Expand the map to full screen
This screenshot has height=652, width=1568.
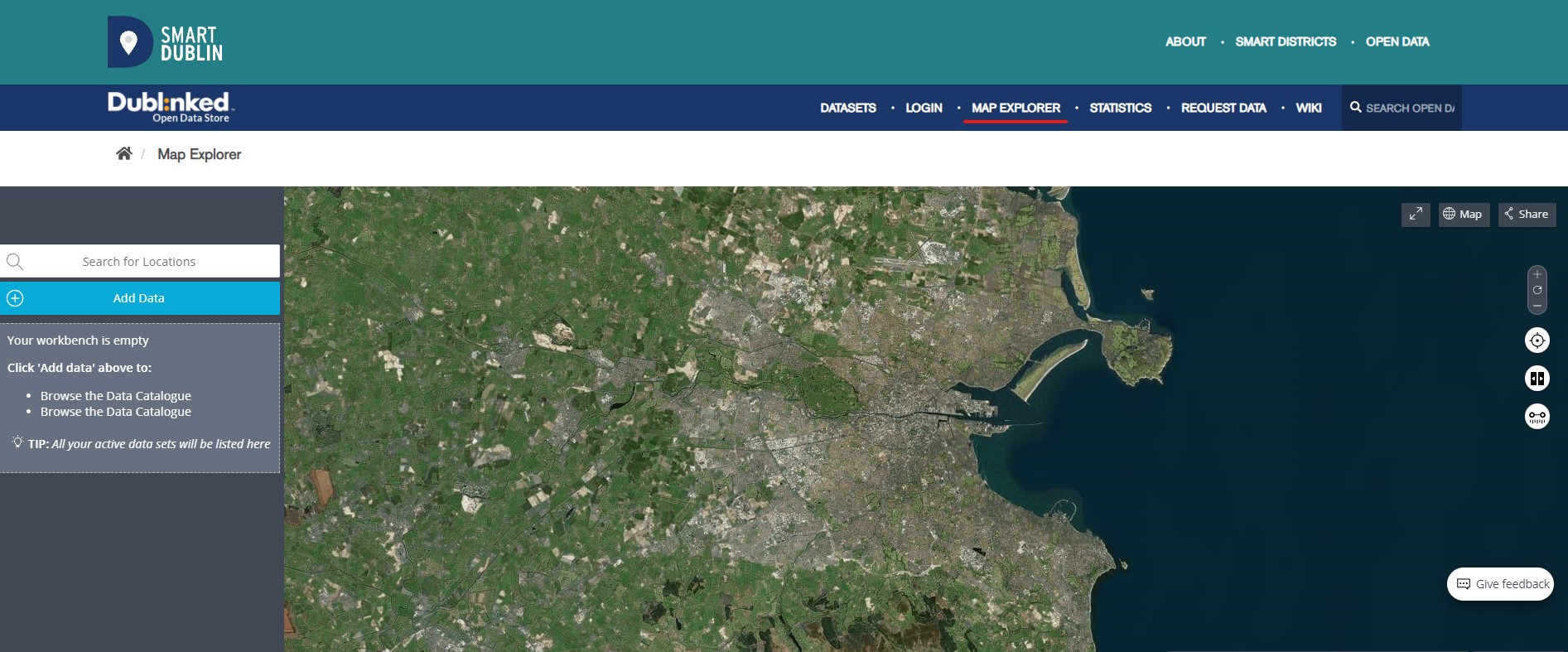point(1416,215)
